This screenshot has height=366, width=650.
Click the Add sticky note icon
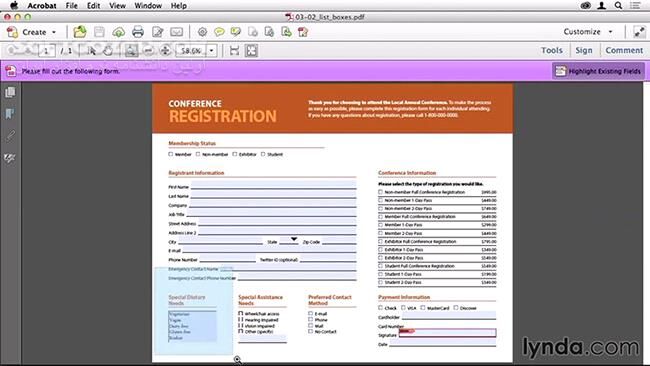pos(219,32)
